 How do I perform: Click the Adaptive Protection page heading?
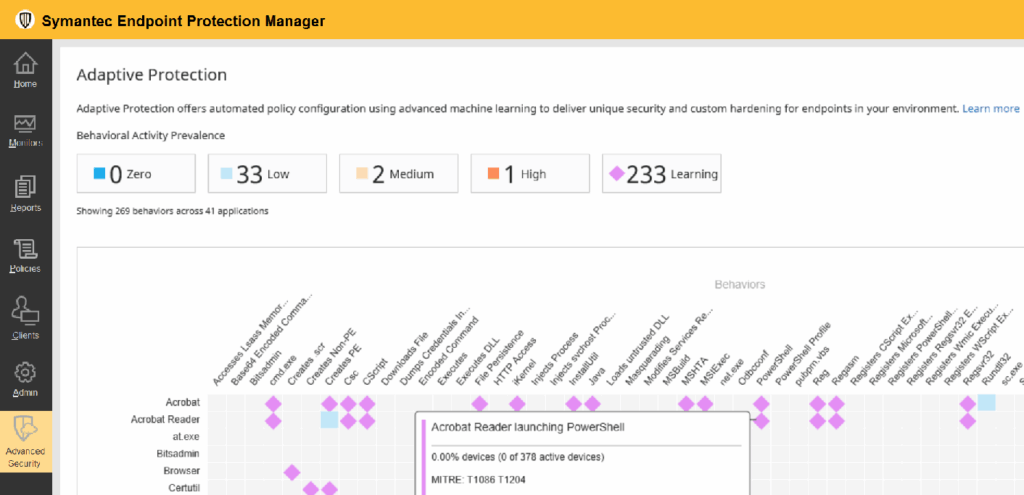click(x=152, y=74)
